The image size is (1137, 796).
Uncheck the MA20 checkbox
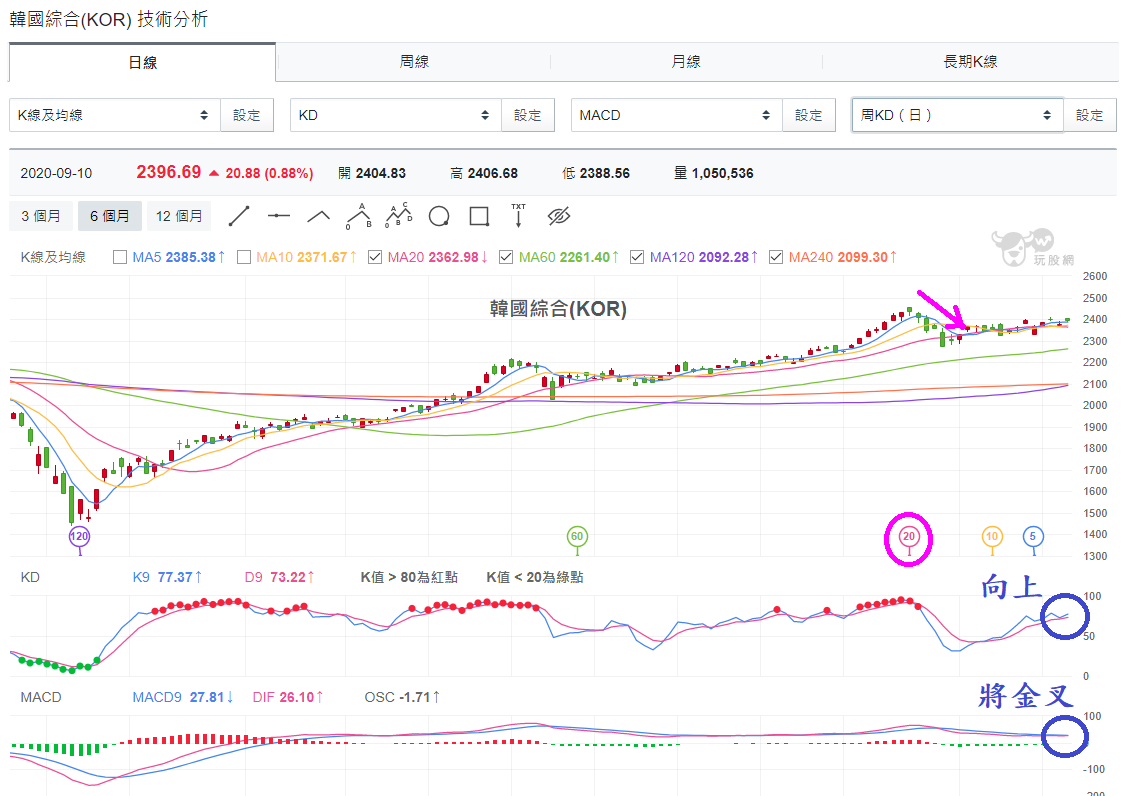[x=375, y=257]
